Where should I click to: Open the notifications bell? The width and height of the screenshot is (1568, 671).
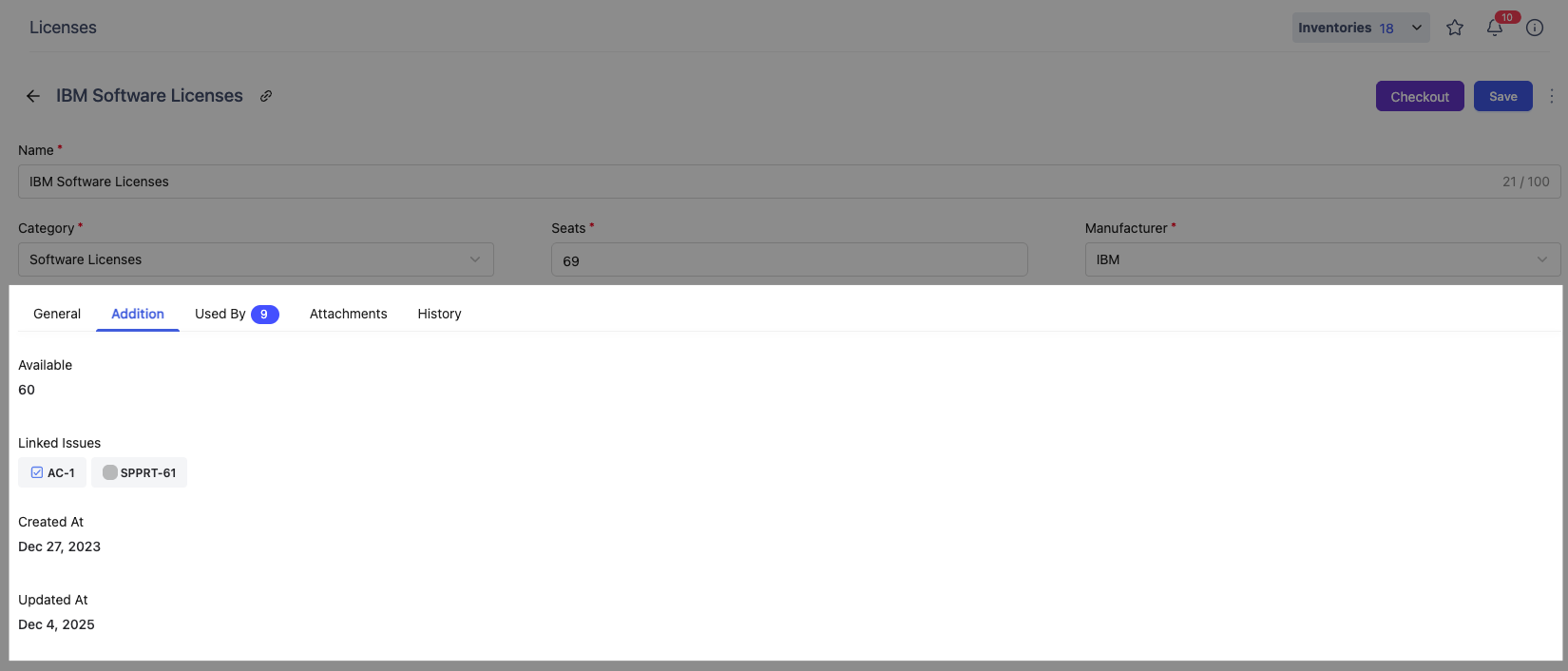(x=1495, y=28)
